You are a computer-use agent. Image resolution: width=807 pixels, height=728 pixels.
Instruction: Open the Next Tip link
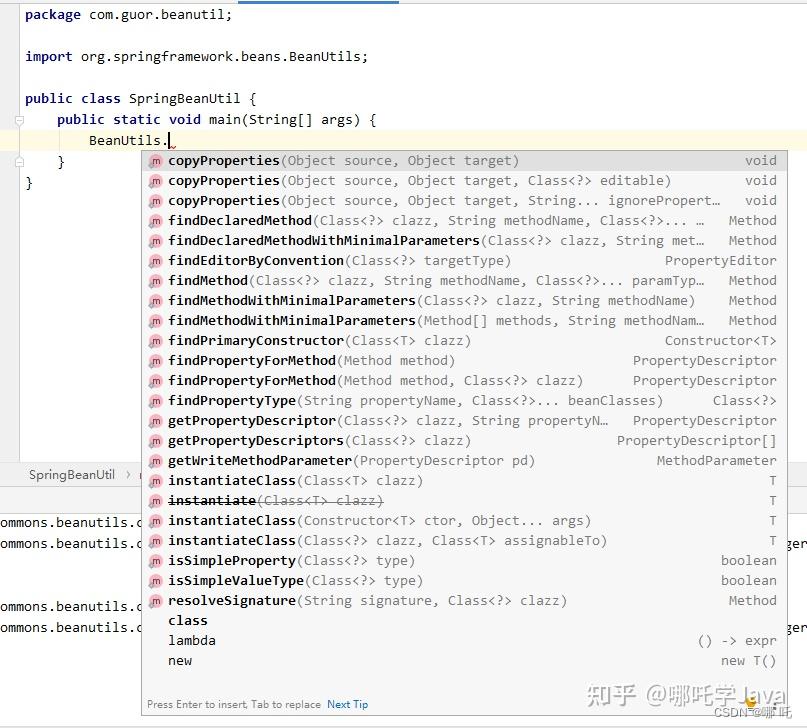(347, 704)
